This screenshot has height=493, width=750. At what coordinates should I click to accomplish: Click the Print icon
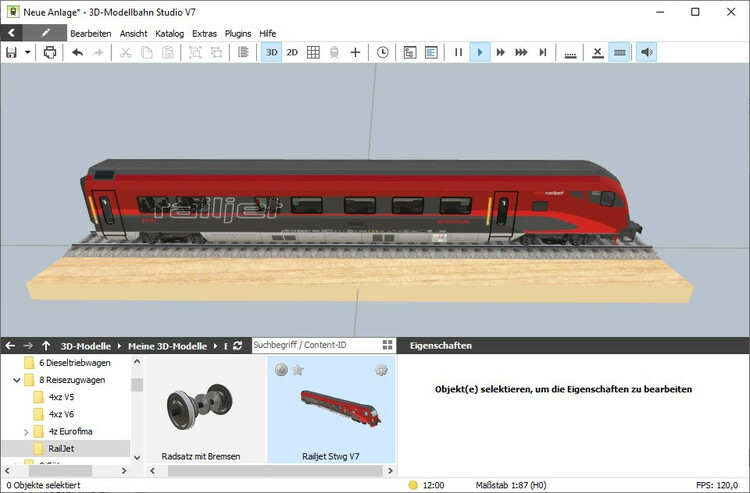click(50, 52)
